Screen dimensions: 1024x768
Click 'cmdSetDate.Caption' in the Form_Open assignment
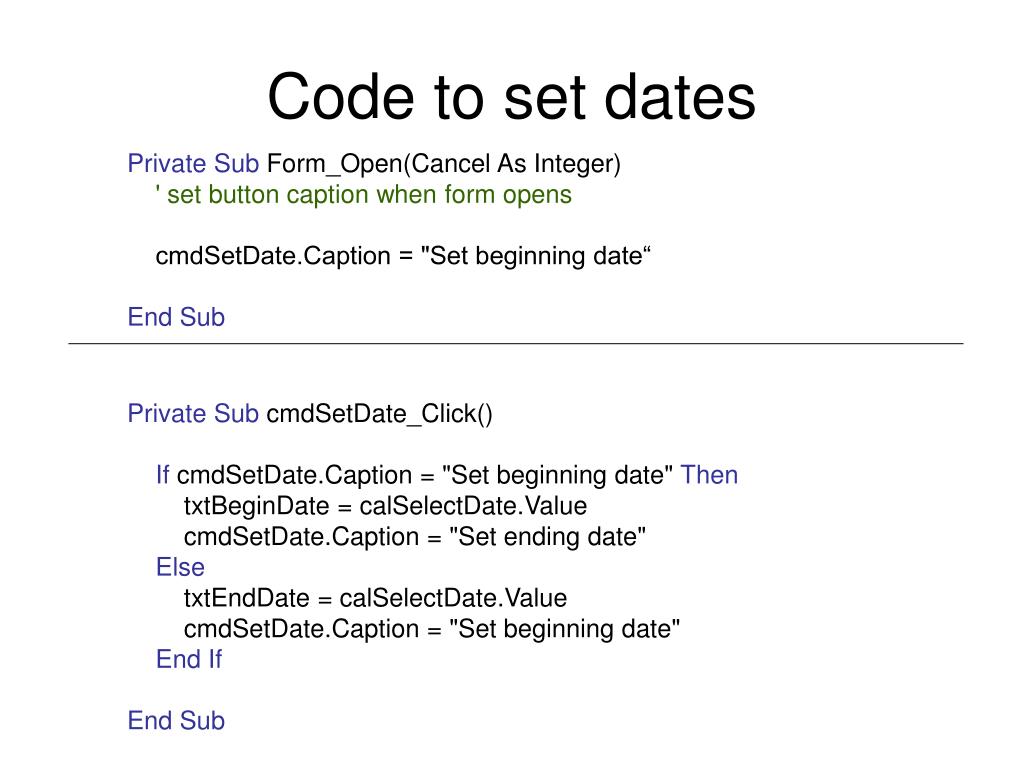(x=273, y=256)
